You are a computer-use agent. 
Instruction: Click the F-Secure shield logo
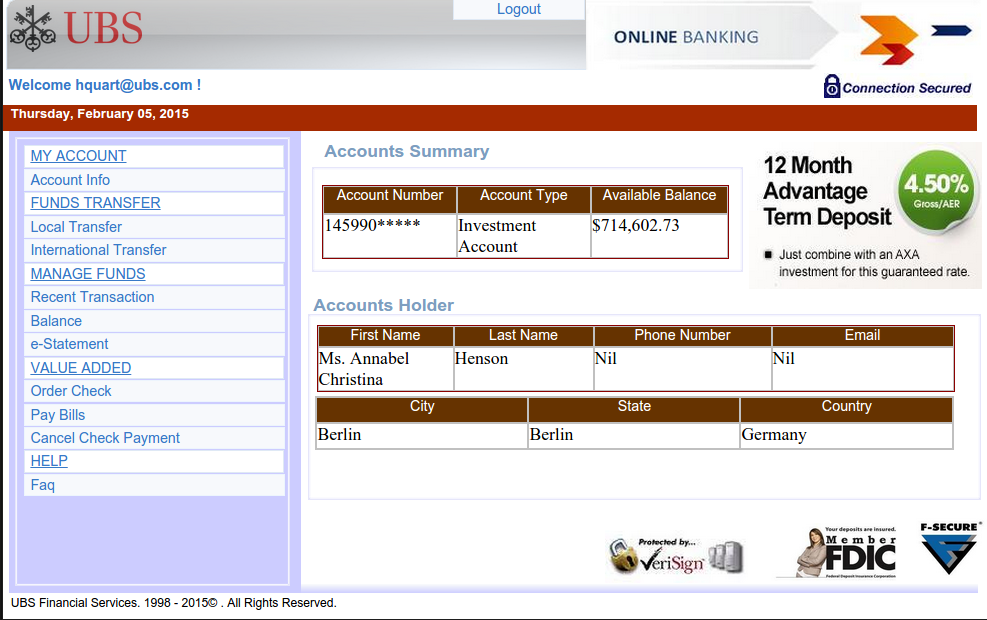950,548
